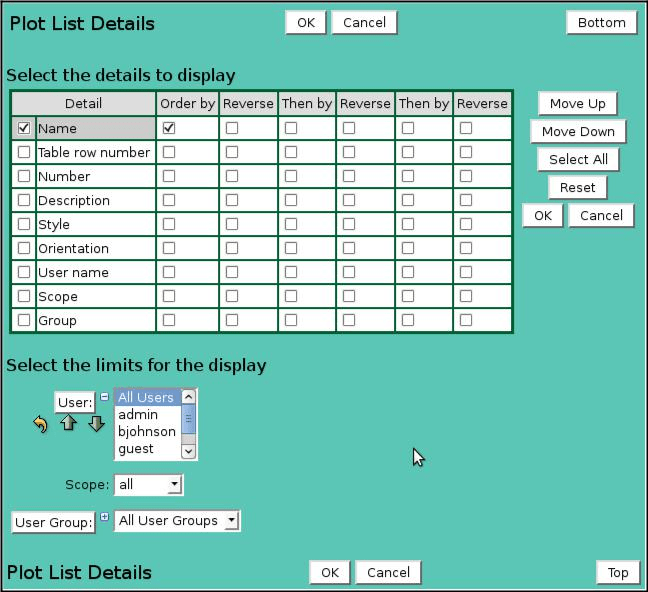648x592 pixels.
Task: Tick the first Reverse box for Name
Action: (x=232, y=128)
